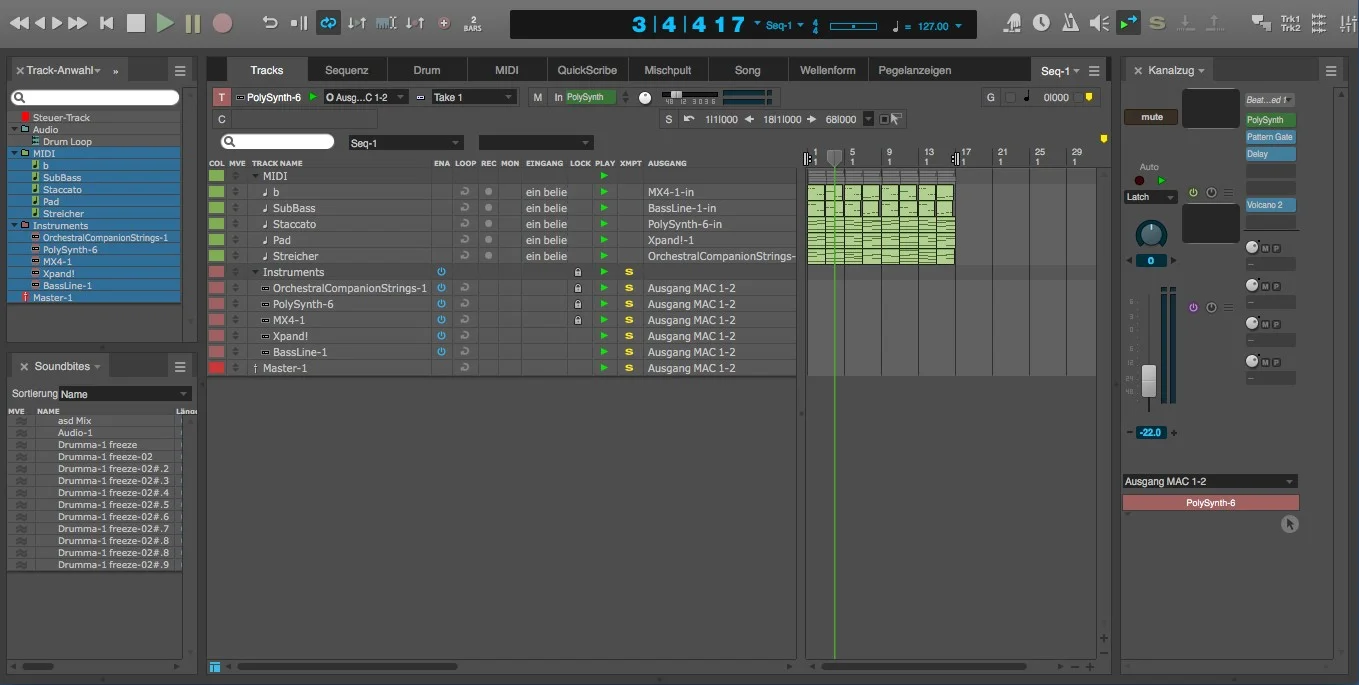This screenshot has height=685, width=1359.
Task: Toggle the green auto-scroll arrow button
Action: point(1128,22)
